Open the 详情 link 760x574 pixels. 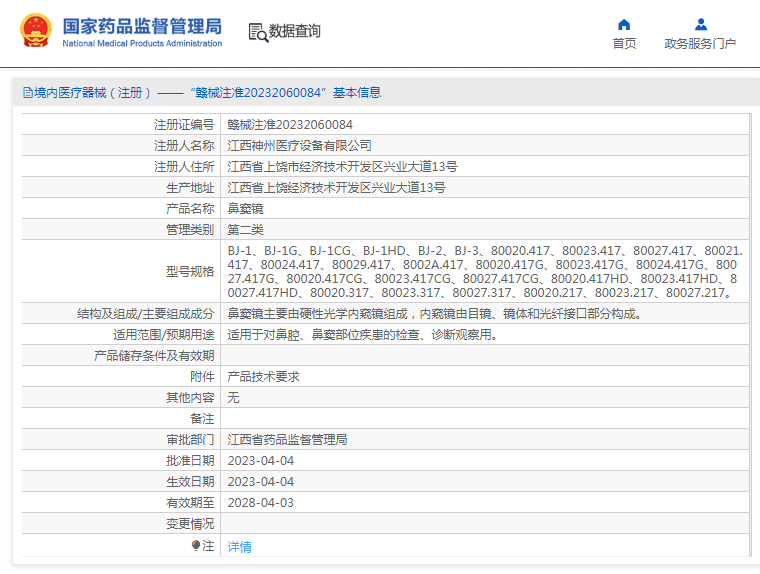pos(239,547)
